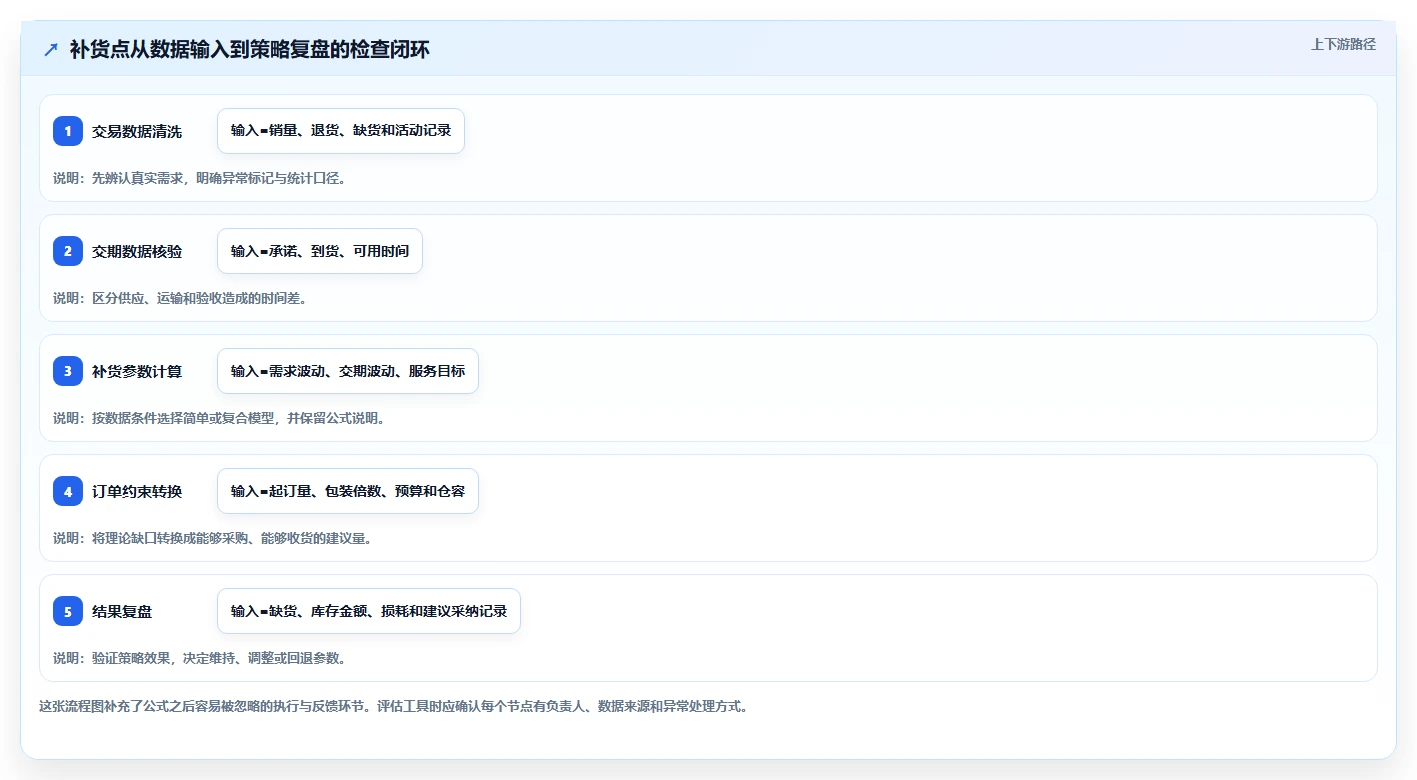1417x780 pixels.
Task: Select the 订单约束转换 step title
Action: [137, 491]
